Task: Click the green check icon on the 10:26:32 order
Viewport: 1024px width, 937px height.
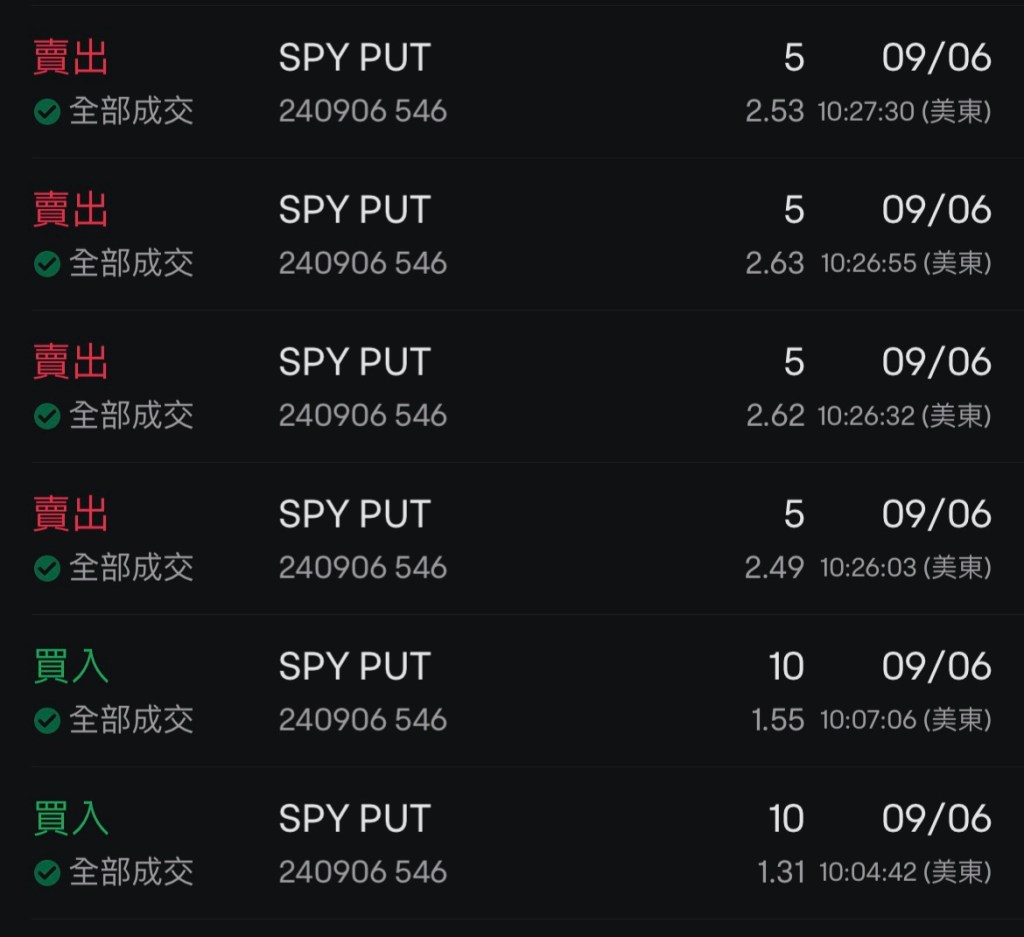Action: pos(47,416)
